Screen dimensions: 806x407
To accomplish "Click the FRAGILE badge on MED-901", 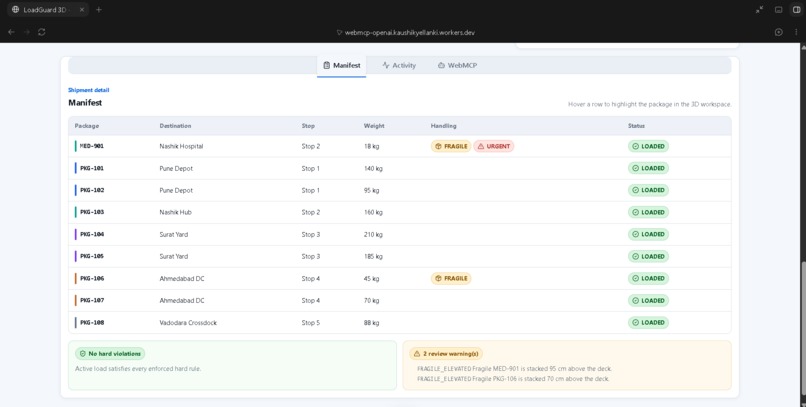I will pos(451,146).
